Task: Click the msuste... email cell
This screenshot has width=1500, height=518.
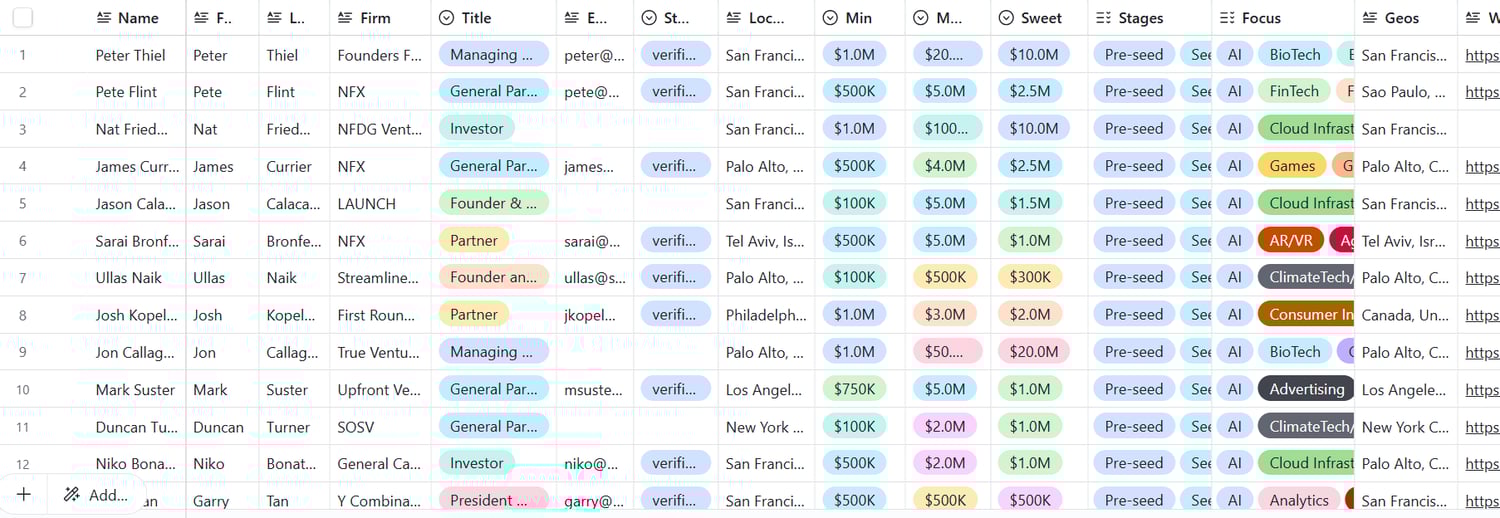Action: pos(594,389)
